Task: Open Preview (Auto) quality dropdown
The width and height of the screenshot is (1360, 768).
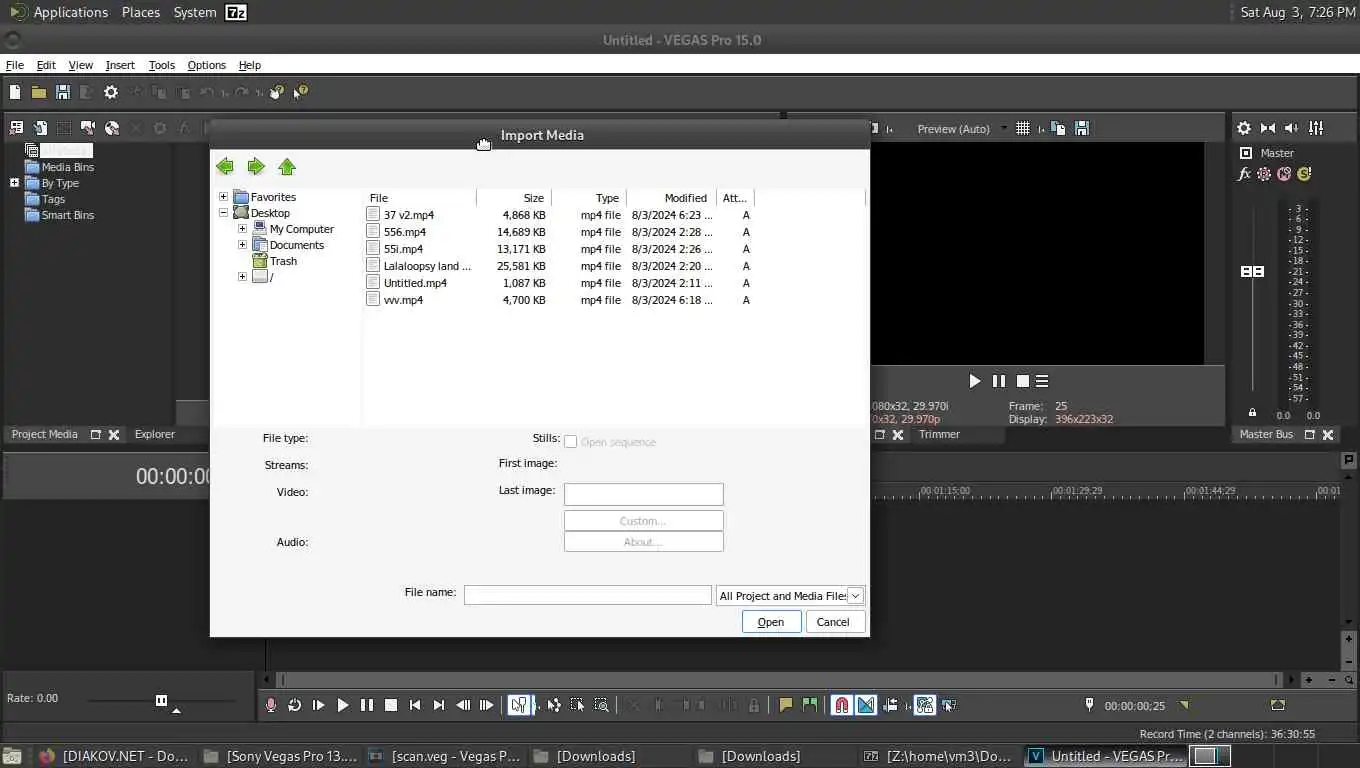Action: tap(1004, 129)
